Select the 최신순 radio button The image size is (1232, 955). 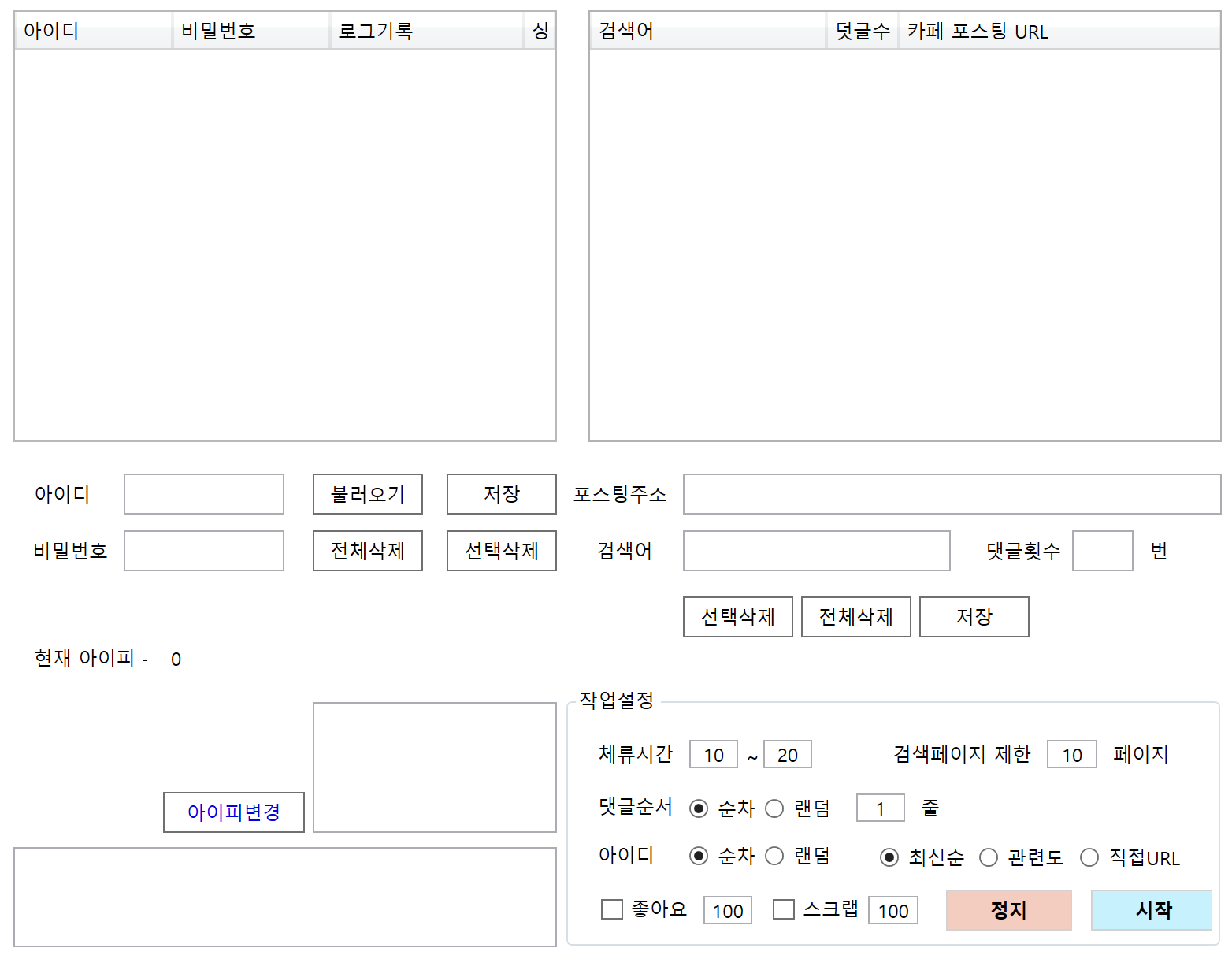pyautogui.click(x=889, y=857)
